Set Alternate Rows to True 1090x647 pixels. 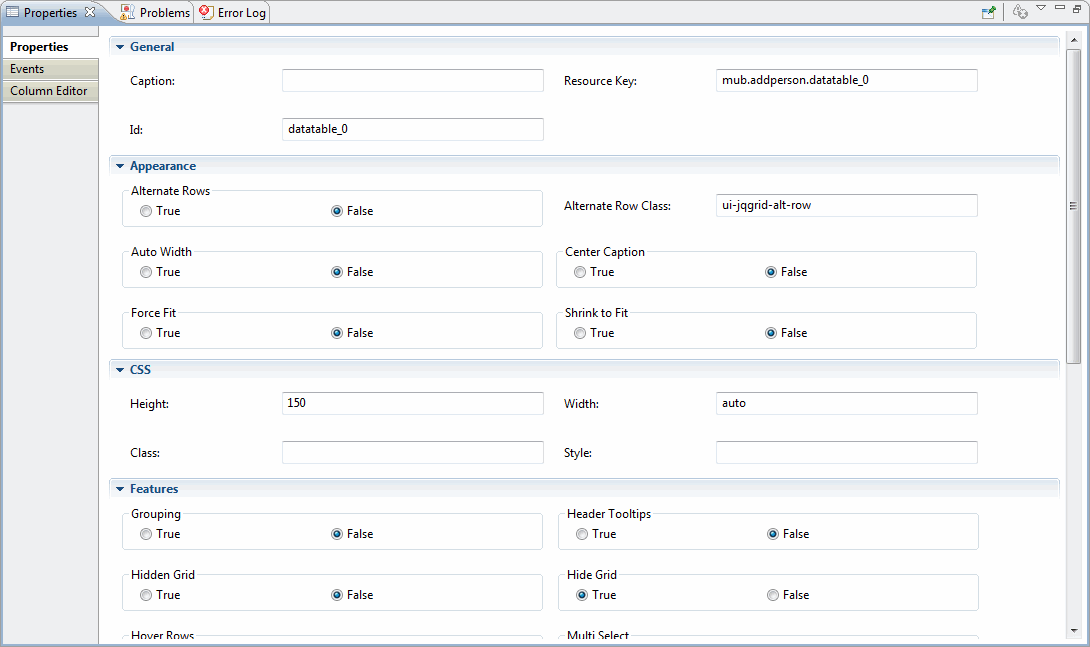pos(145,211)
